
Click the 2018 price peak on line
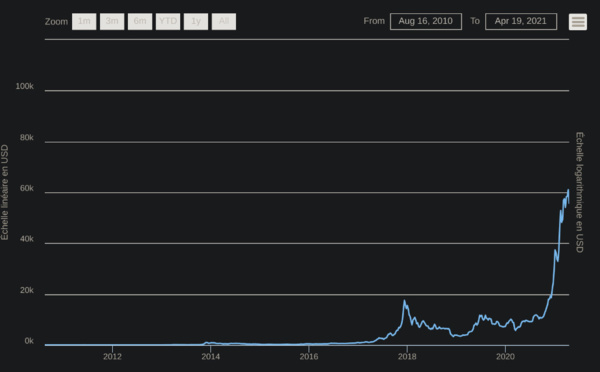(x=404, y=301)
